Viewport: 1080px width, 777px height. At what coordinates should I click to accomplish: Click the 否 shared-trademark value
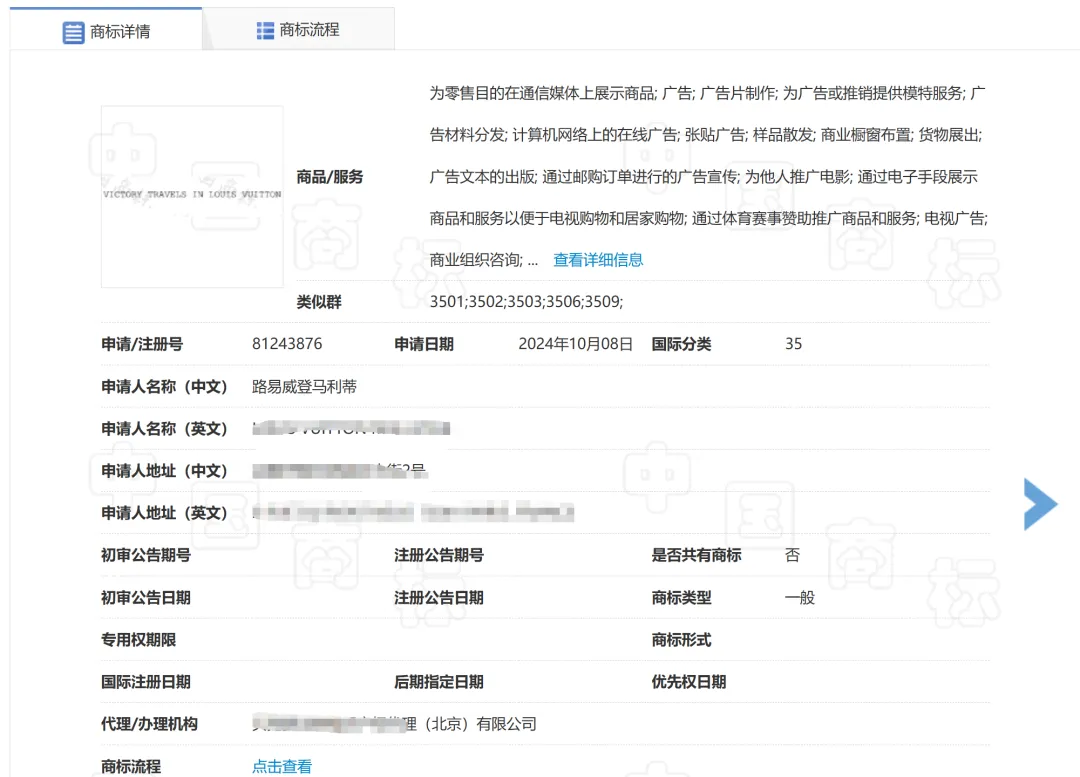click(x=792, y=555)
